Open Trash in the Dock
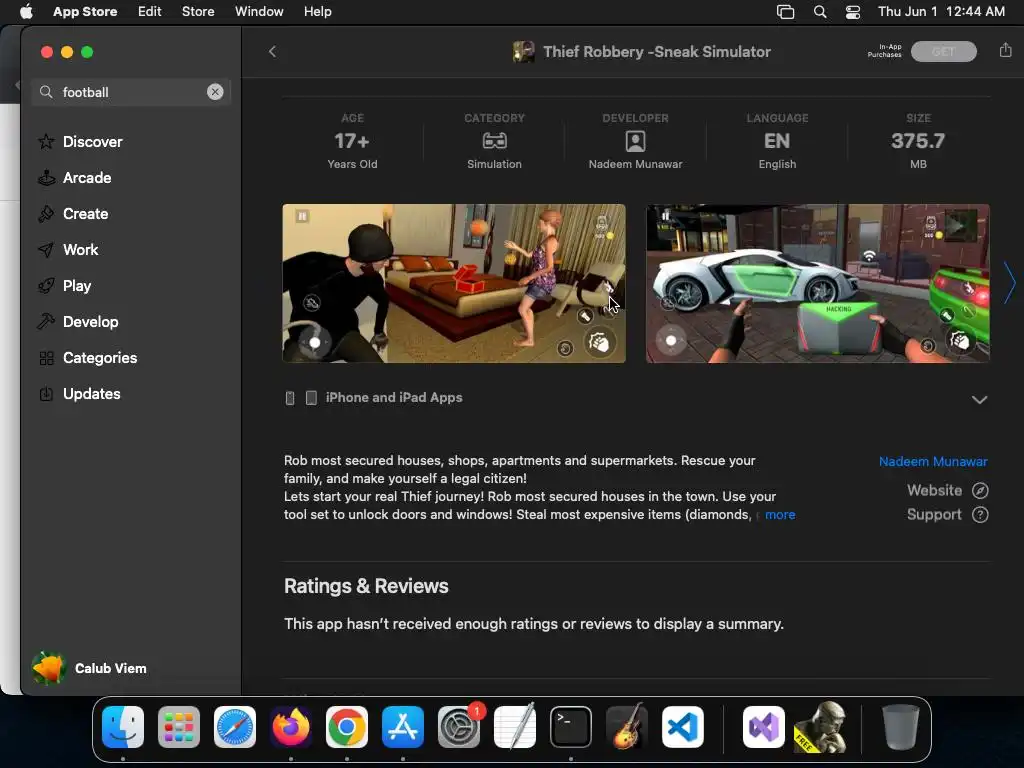Screen dimensions: 1024x768 (901, 727)
